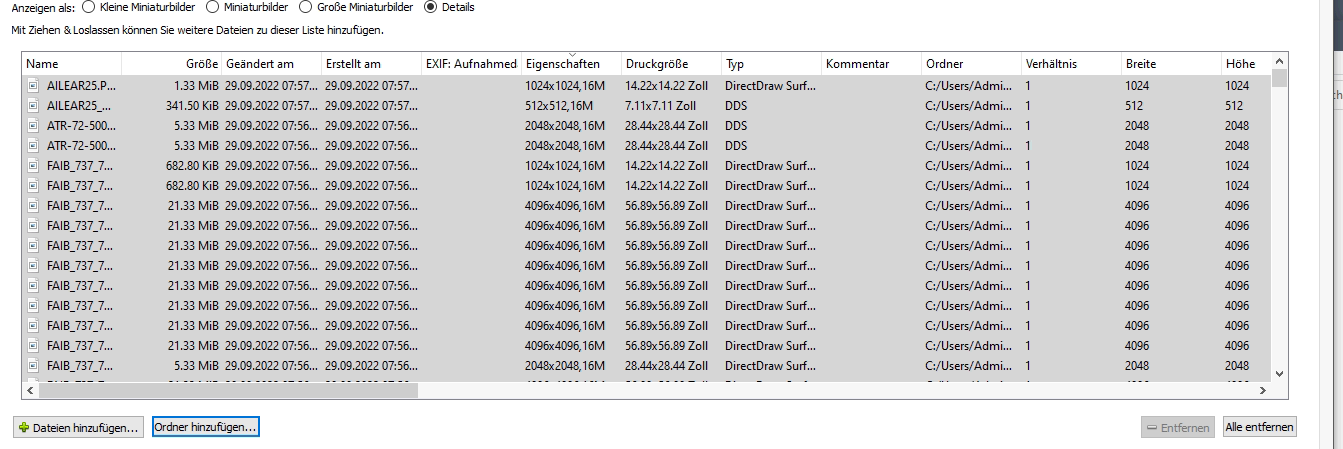Click the Typ column header

click(x=768, y=64)
